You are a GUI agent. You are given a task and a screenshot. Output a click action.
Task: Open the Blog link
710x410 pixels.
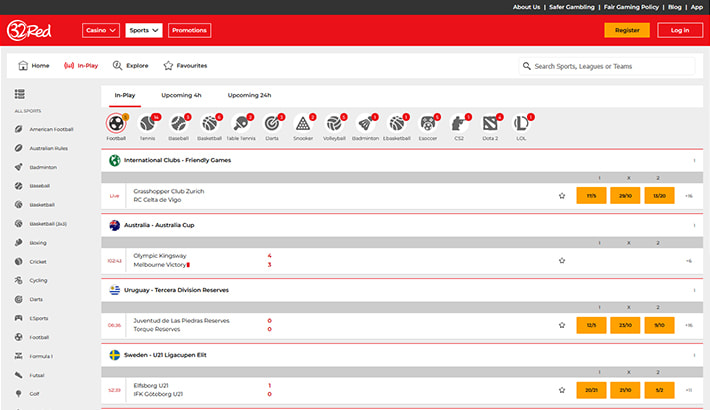click(x=675, y=7)
